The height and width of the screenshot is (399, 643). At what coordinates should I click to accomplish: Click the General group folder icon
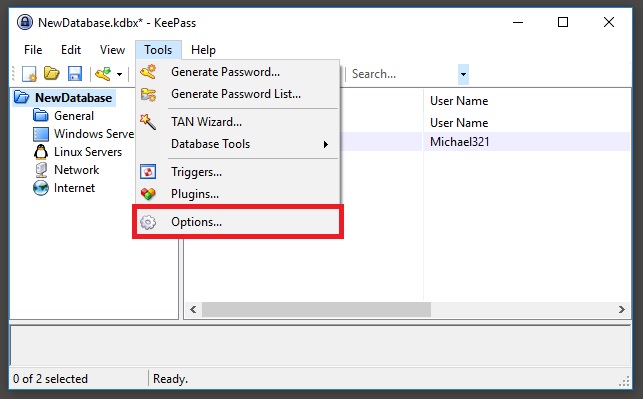coord(40,116)
